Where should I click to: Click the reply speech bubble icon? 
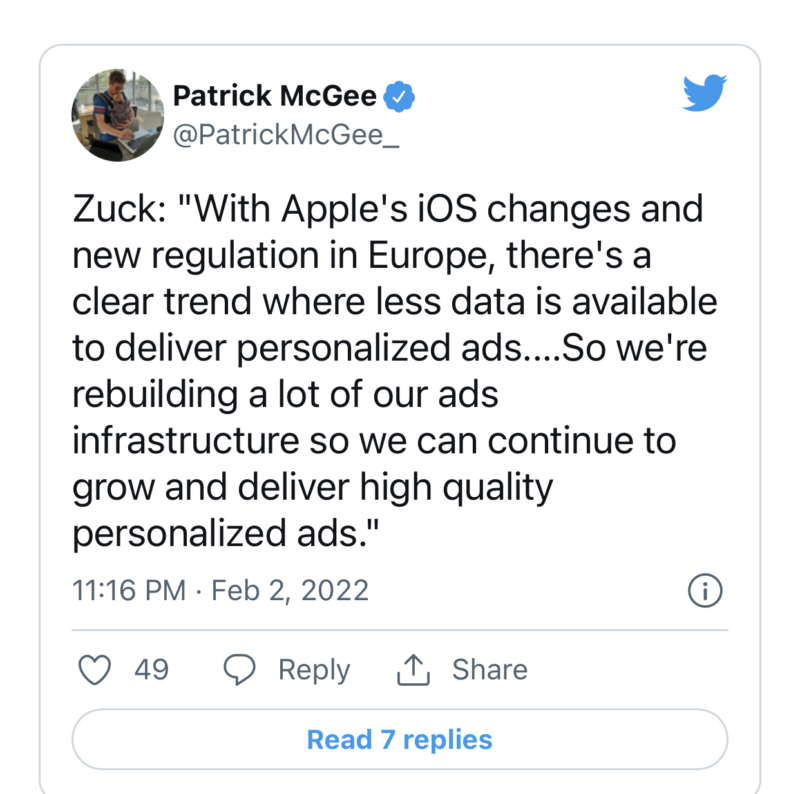click(239, 670)
